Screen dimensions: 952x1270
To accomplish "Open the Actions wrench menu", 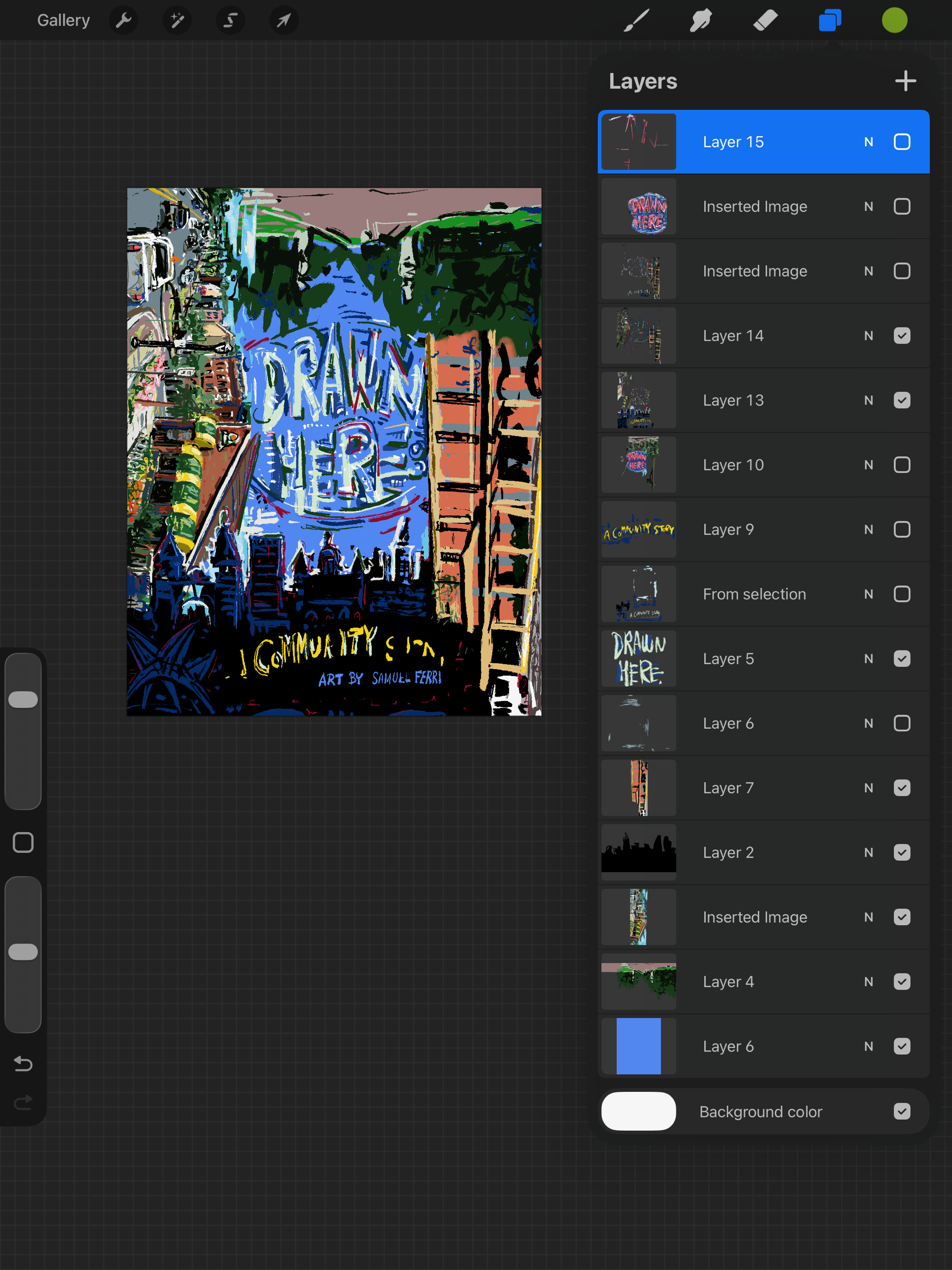I will click(123, 21).
